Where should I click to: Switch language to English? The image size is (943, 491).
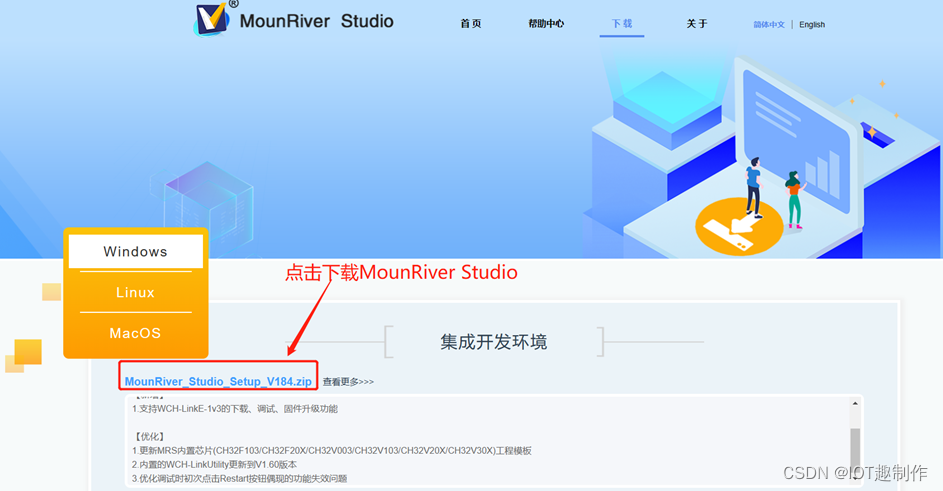tap(812, 25)
